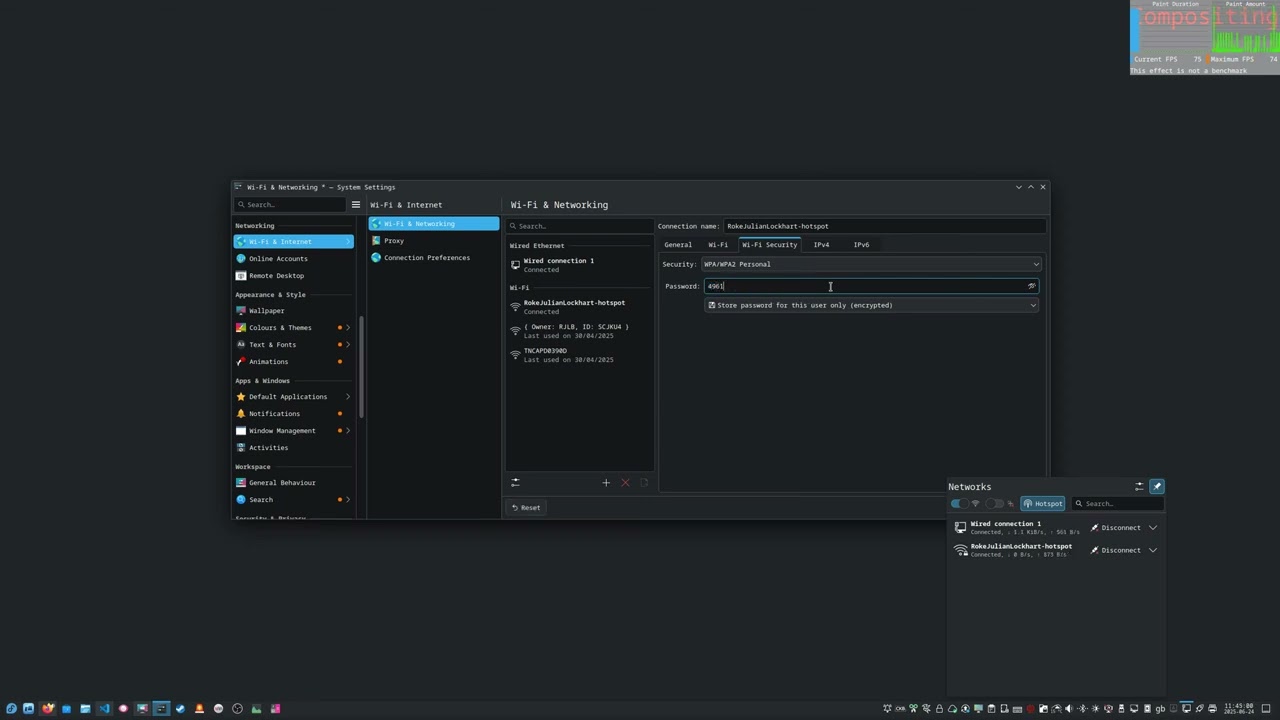Click the Bluetooth icon in system tray
Image resolution: width=1280 pixels, height=720 pixels.
(x=1083, y=709)
